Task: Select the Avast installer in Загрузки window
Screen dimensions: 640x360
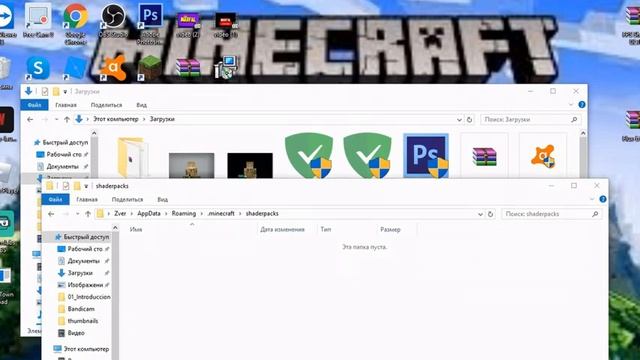Action: tap(543, 156)
